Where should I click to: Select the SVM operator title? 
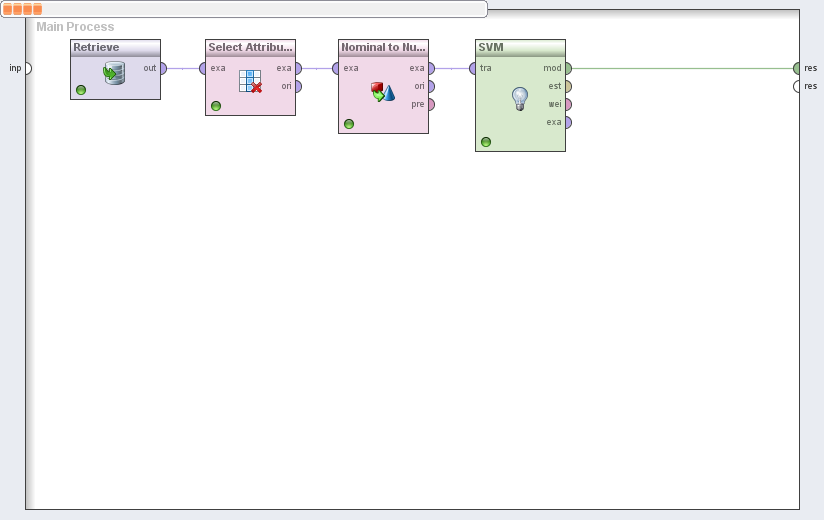point(491,47)
